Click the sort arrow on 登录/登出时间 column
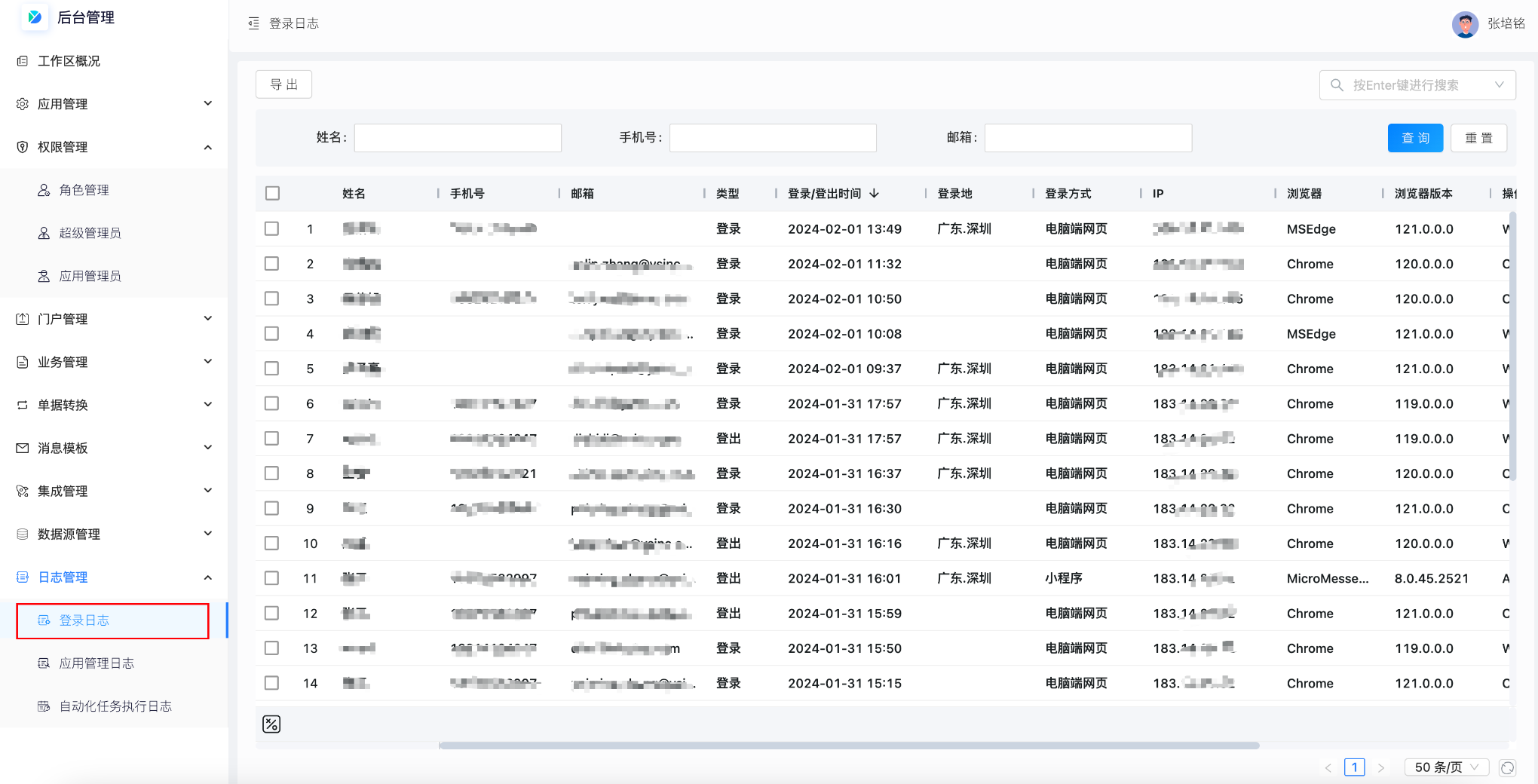The image size is (1538, 784). (875, 194)
